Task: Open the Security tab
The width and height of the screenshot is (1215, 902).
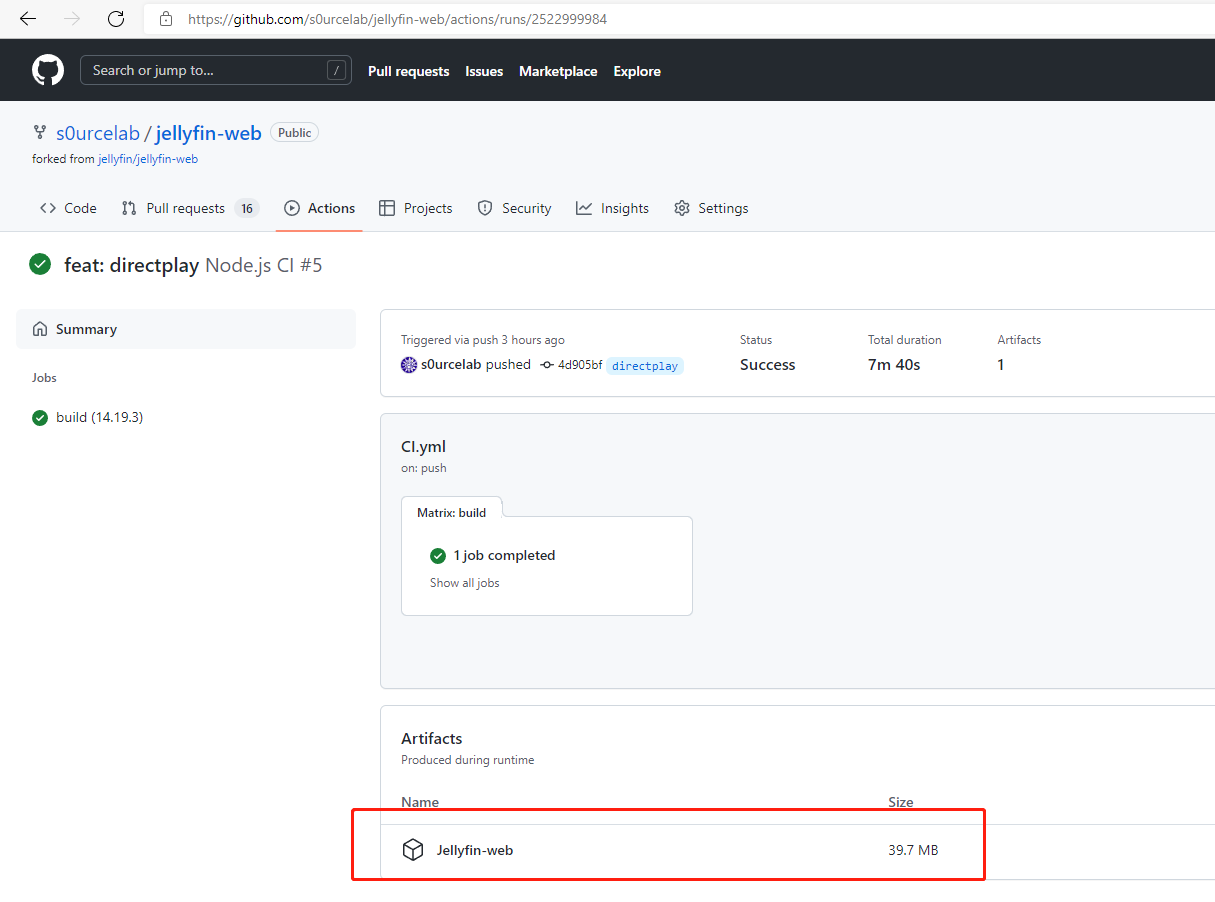Action: [514, 208]
